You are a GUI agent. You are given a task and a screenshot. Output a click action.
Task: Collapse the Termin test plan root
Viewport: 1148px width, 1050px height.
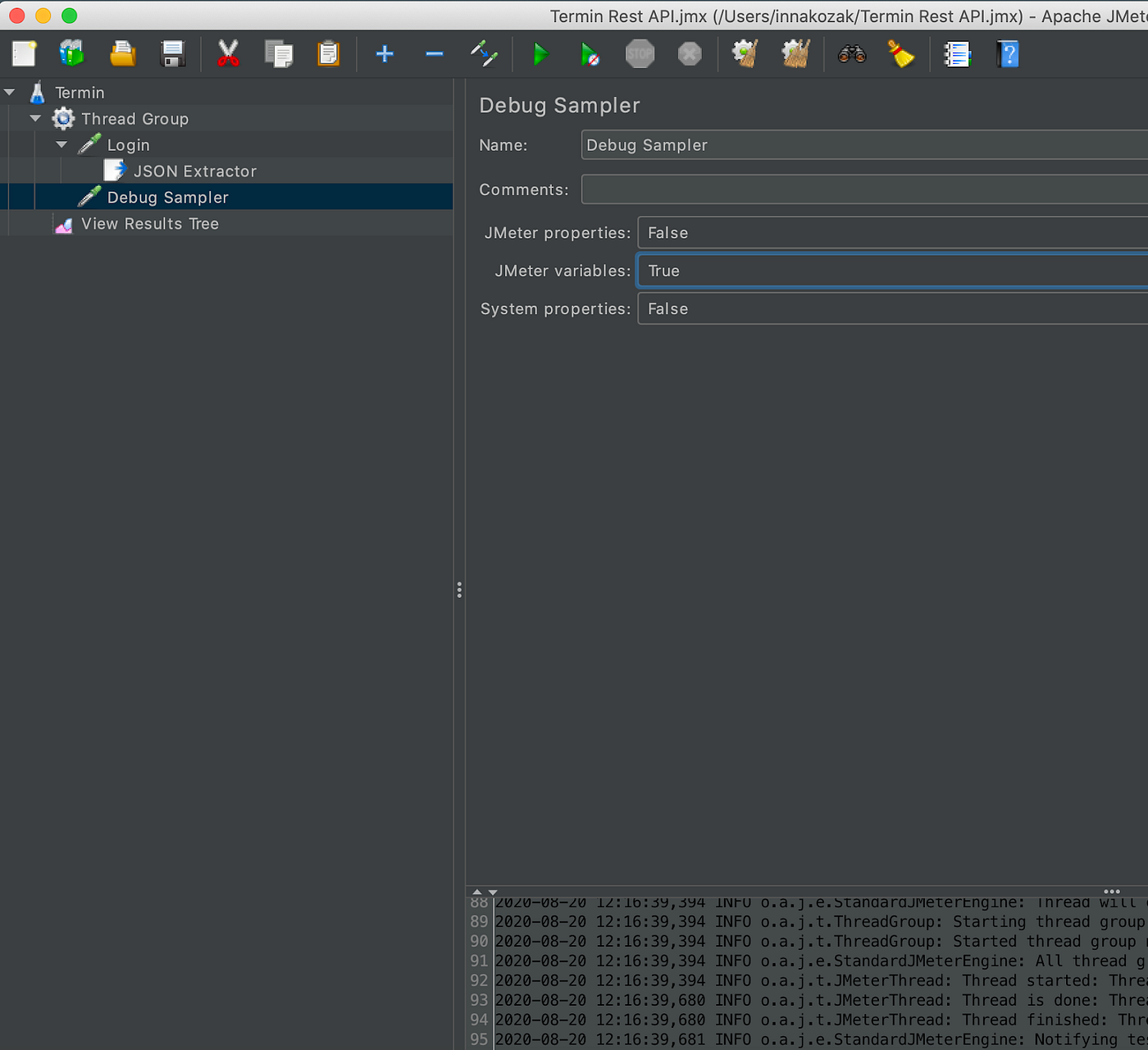[9, 92]
